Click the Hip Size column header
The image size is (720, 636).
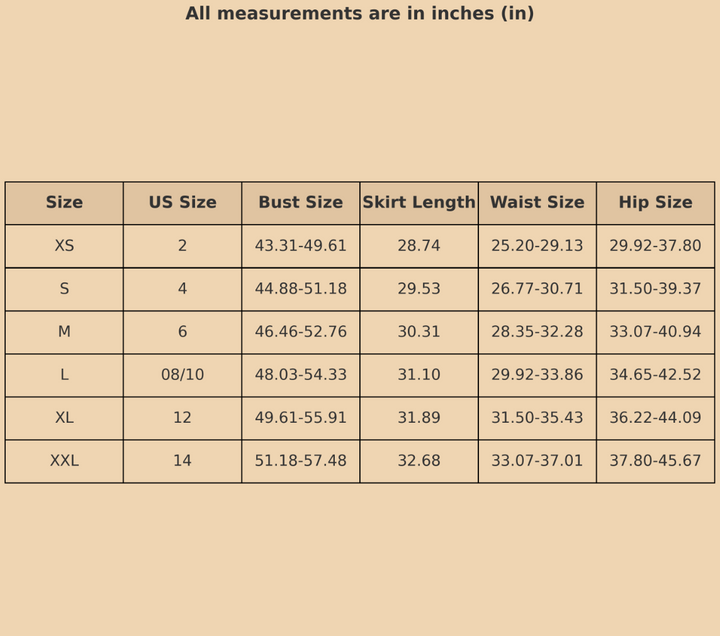(x=655, y=203)
